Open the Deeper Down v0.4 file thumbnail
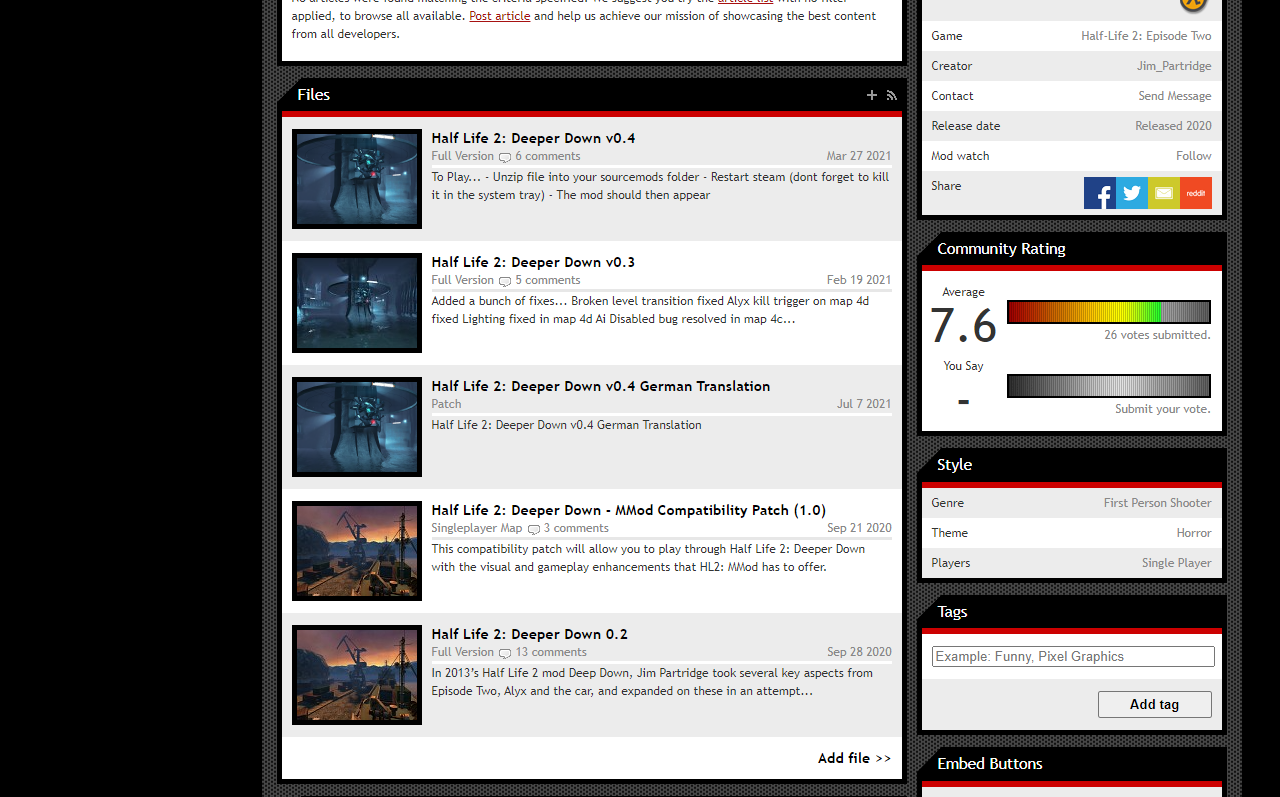The image size is (1280, 797). coord(357,179)
